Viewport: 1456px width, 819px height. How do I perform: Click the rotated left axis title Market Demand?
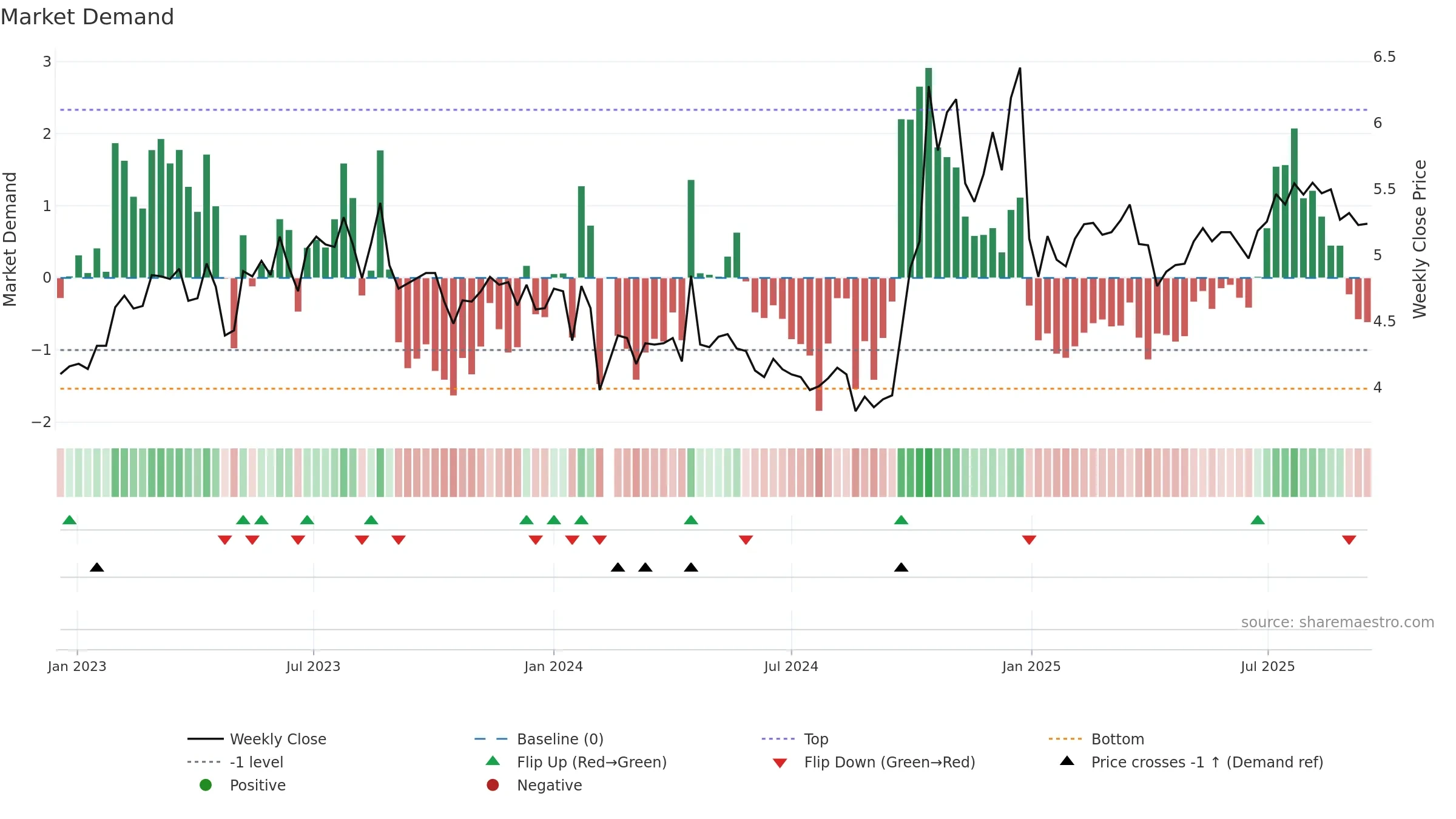(10, 239)
